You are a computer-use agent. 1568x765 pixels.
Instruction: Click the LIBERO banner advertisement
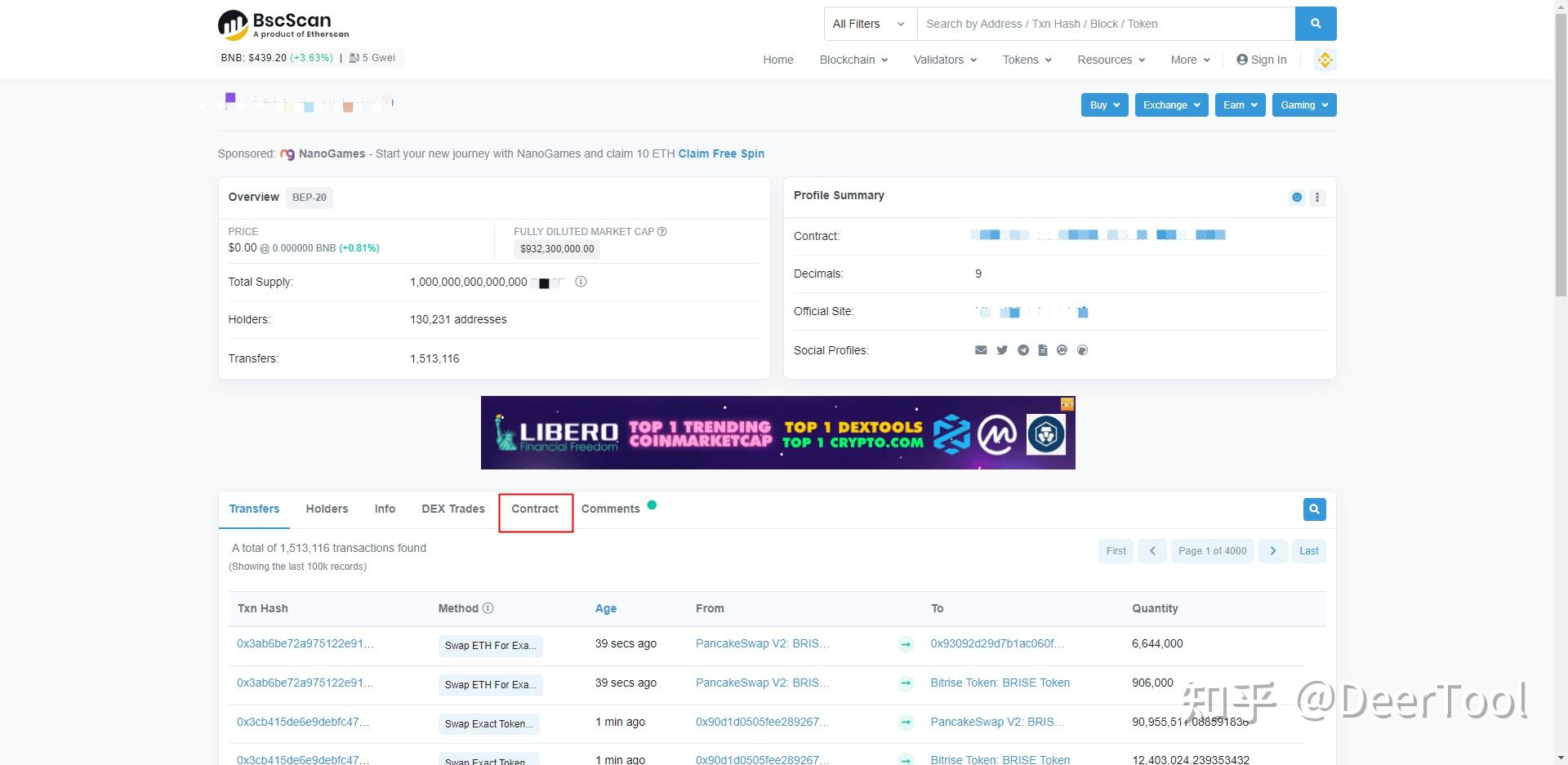click(778, 433)
